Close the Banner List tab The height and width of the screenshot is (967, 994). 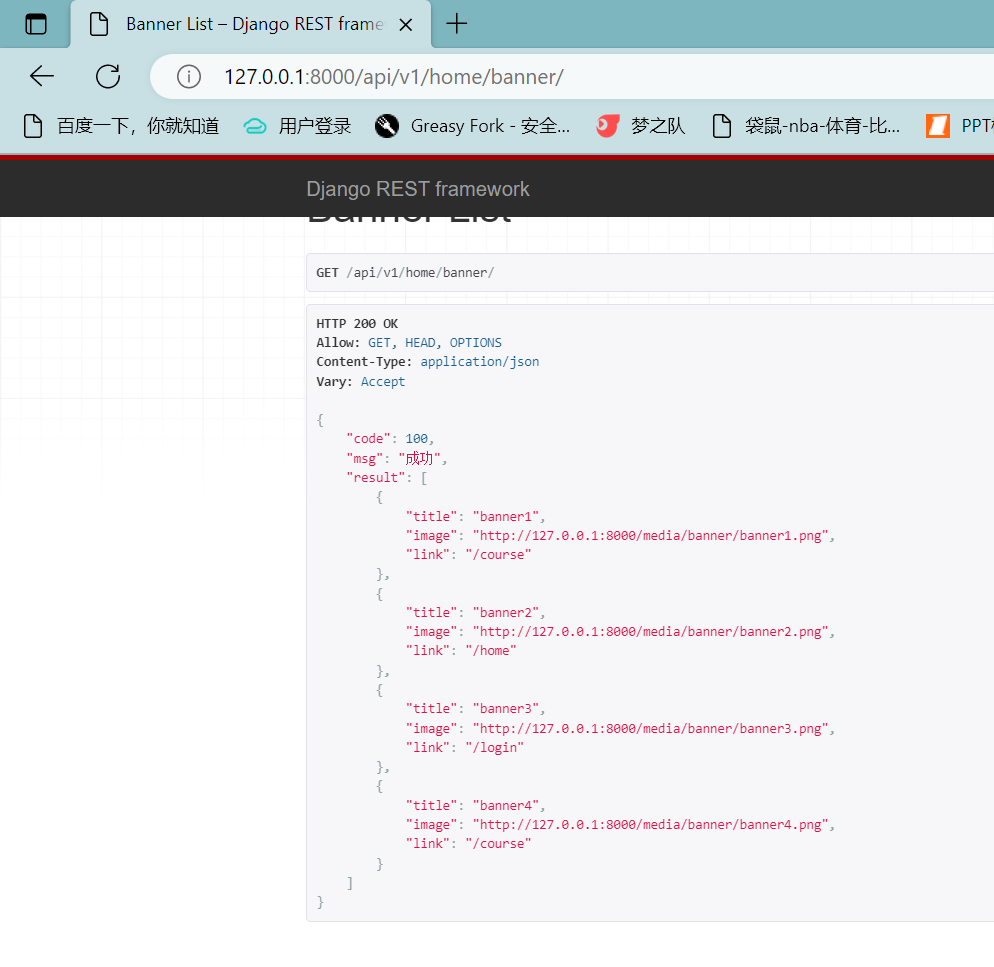coord(406,25)
